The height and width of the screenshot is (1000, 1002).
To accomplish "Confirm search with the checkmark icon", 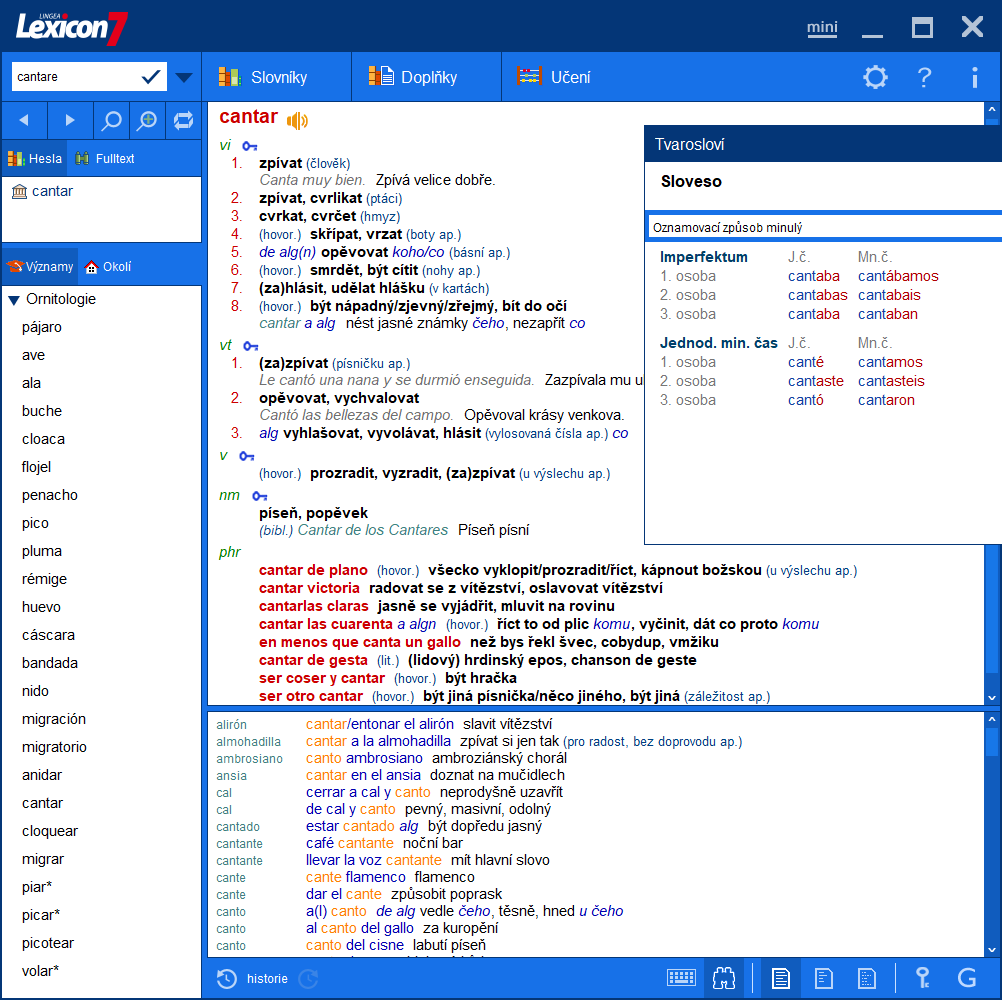I will point(151,77).
